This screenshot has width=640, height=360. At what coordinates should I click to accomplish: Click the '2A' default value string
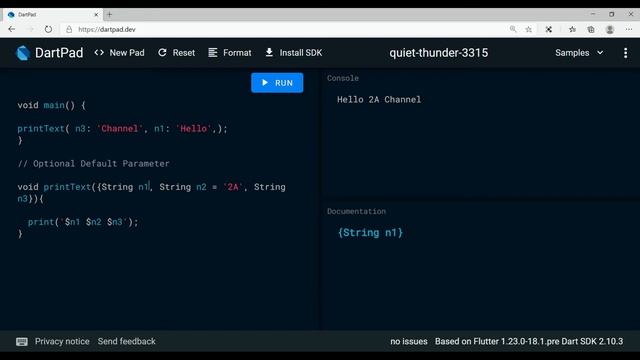pos(233,187)
